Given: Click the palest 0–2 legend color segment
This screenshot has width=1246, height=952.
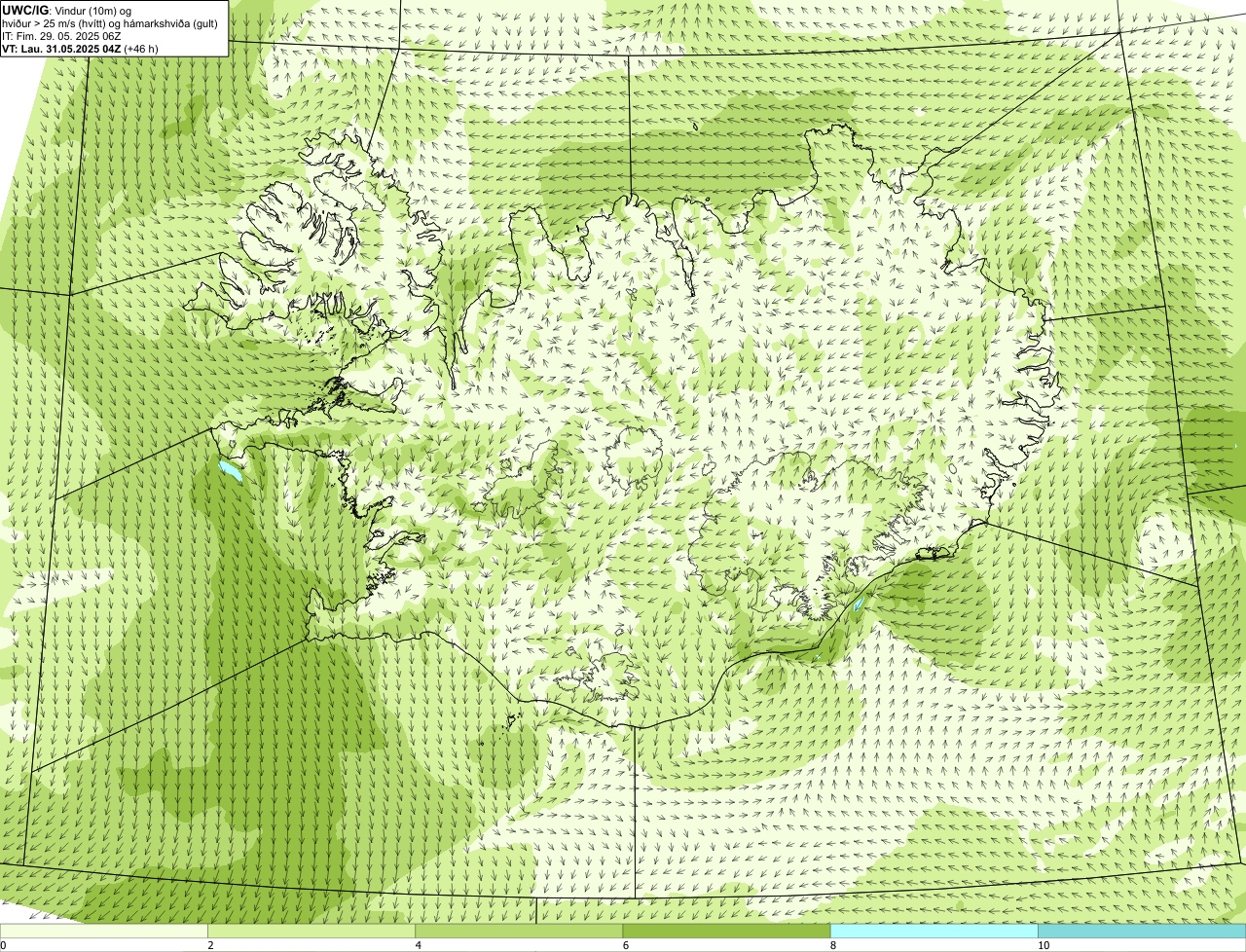Looking at the screenshot, I should (x=104, y=931).
